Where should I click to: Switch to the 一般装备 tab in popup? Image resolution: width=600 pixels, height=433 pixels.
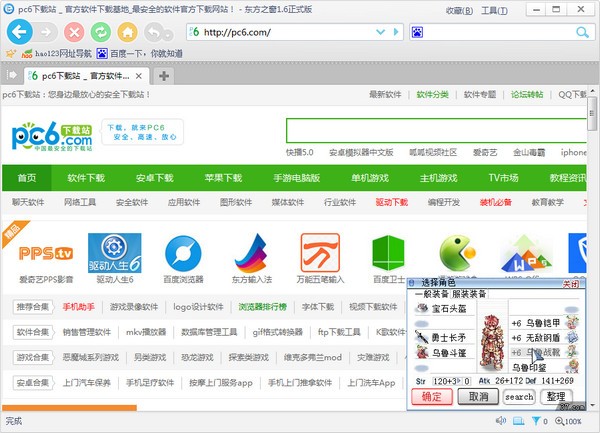432,294
